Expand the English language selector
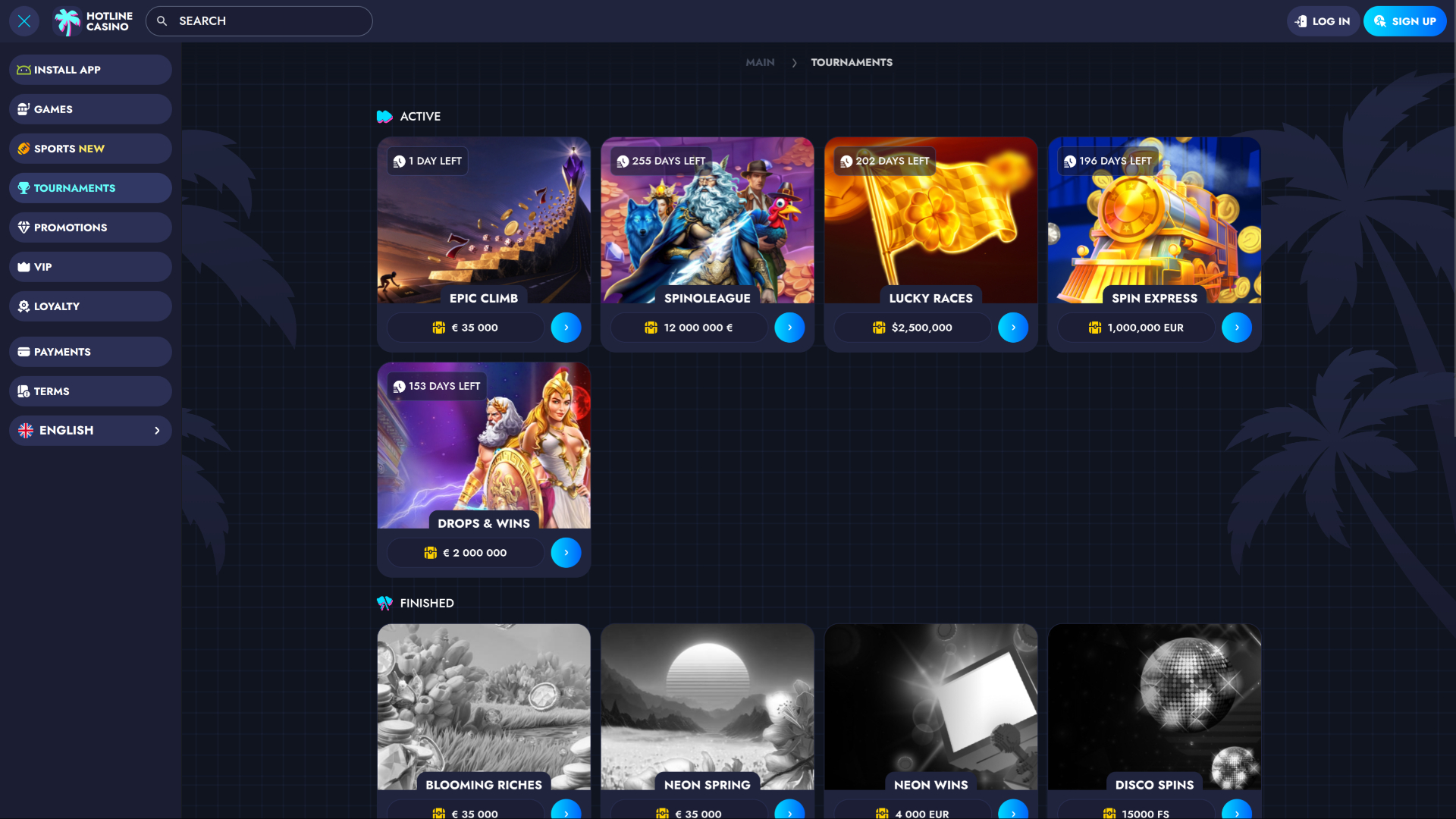This screenshot has height=819, width=1456. pos(90,431)
